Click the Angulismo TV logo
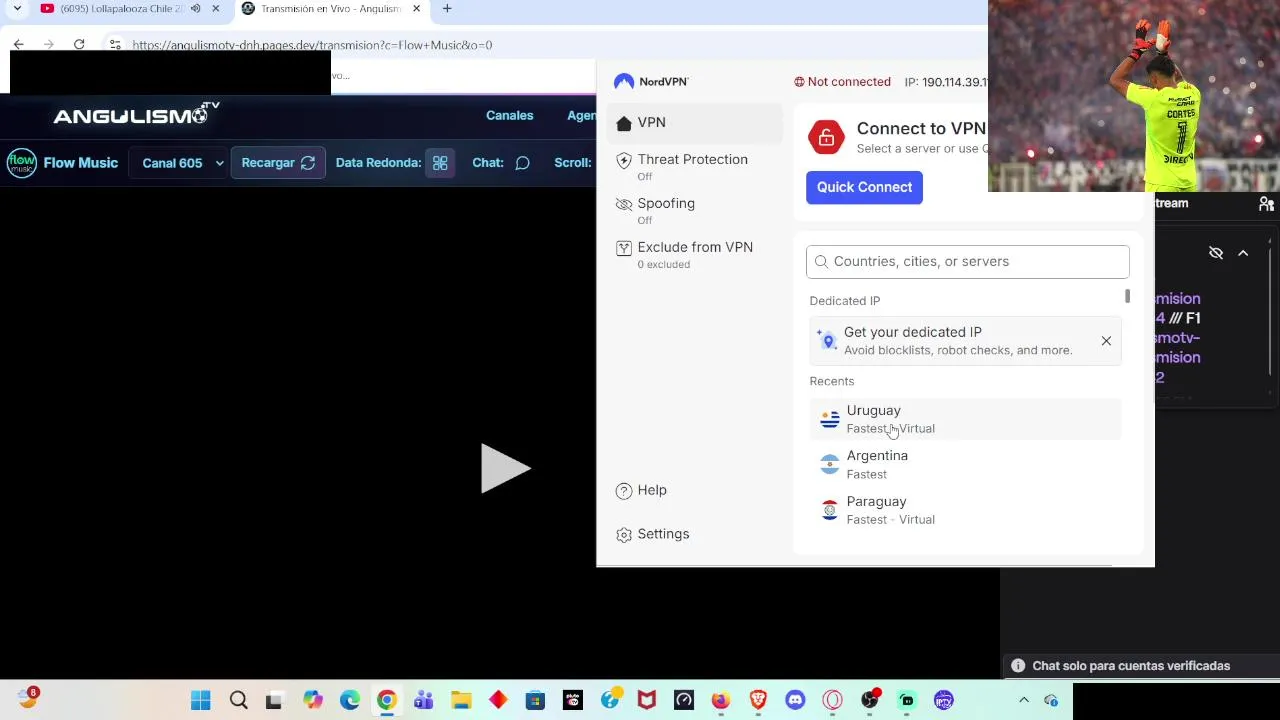 tap(136, 115)
